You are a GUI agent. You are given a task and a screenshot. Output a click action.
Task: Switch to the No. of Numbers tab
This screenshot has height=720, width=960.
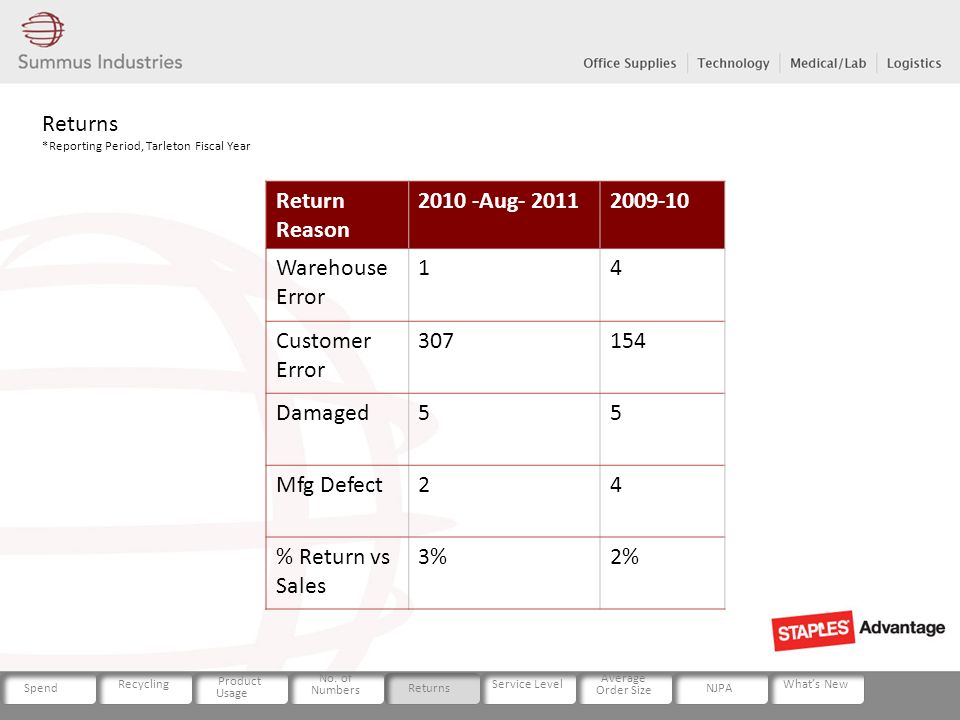pos(337,689)
